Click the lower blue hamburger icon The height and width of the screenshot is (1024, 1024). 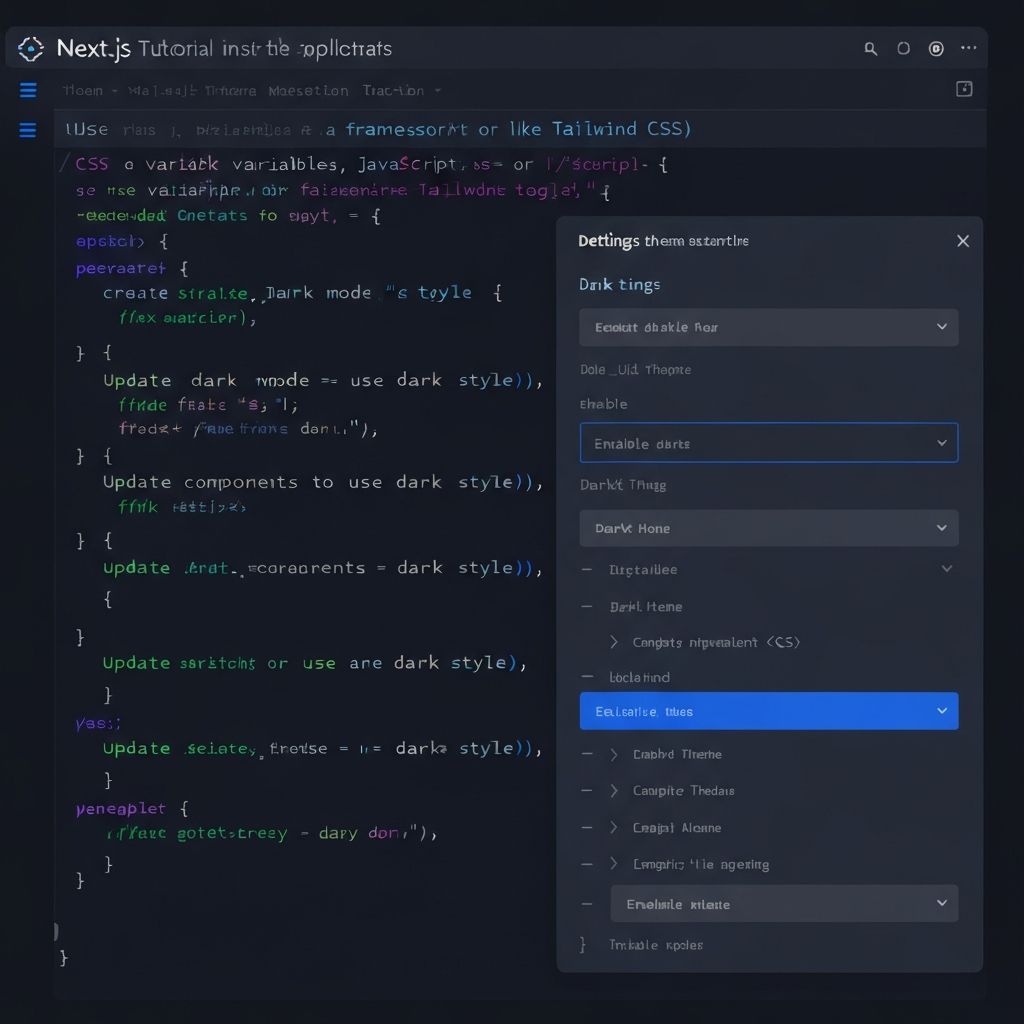click(x=28, y=129)
